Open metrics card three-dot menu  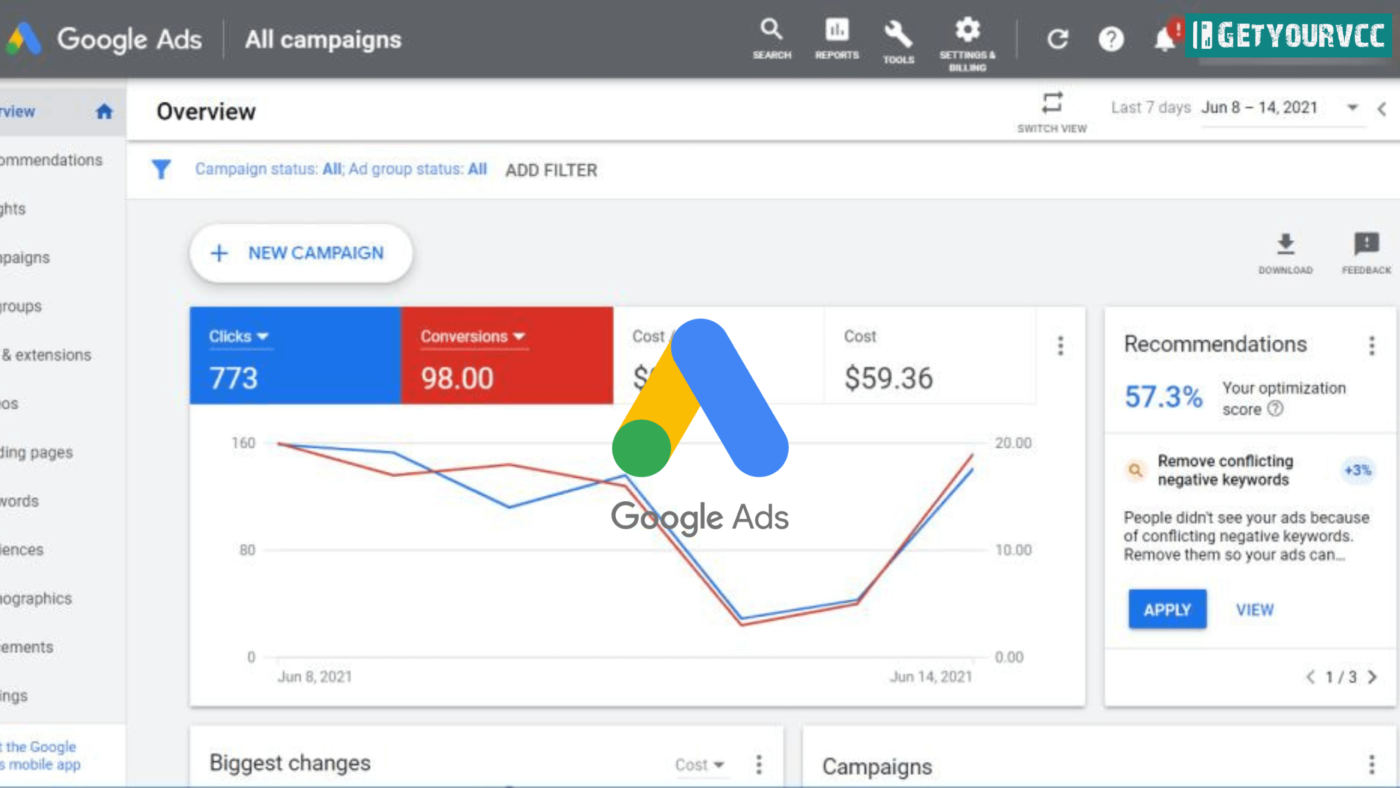(x=1060, y=346)
